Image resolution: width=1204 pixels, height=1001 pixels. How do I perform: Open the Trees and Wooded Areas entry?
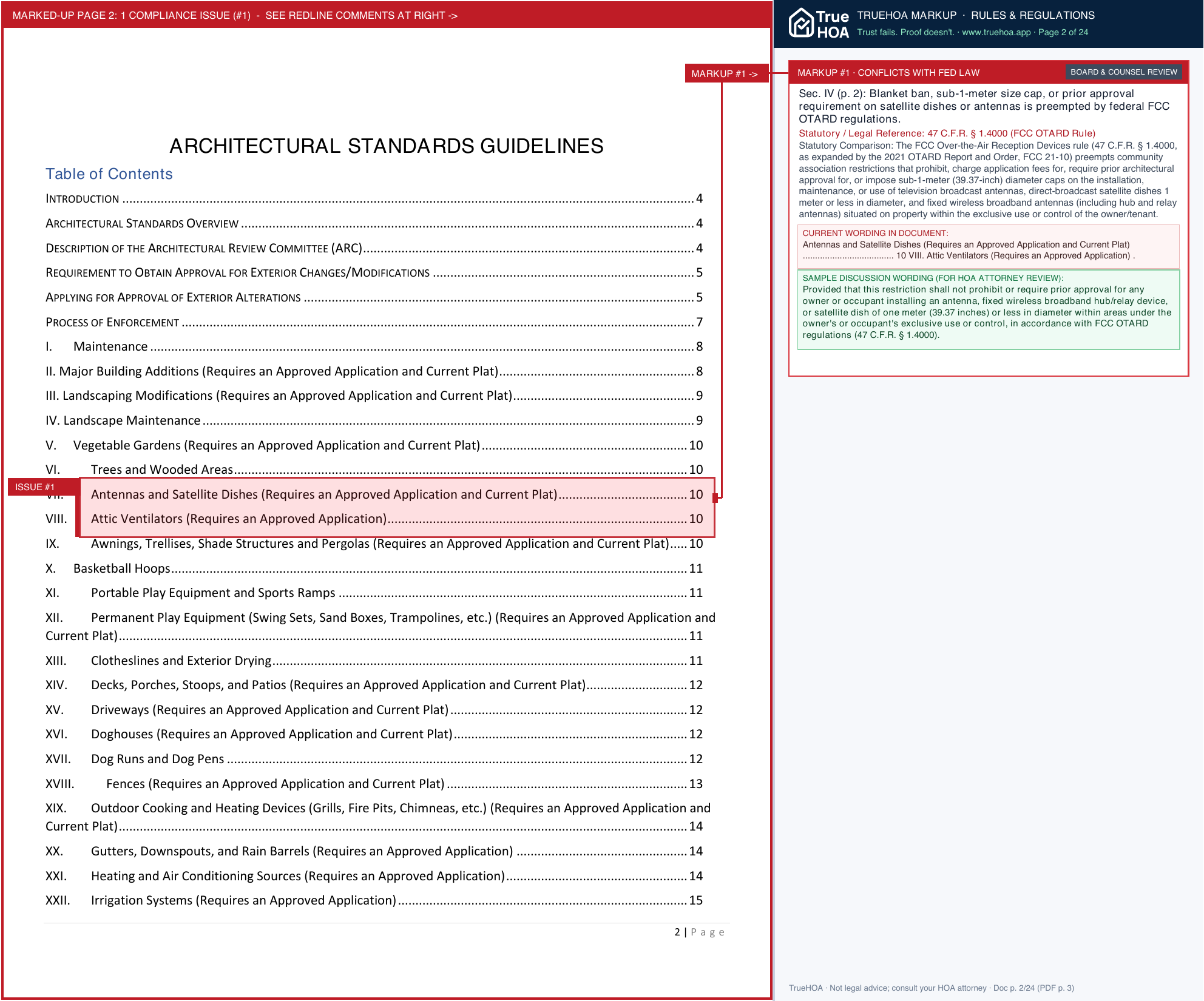pyautogui.click(x=374, y=470)
